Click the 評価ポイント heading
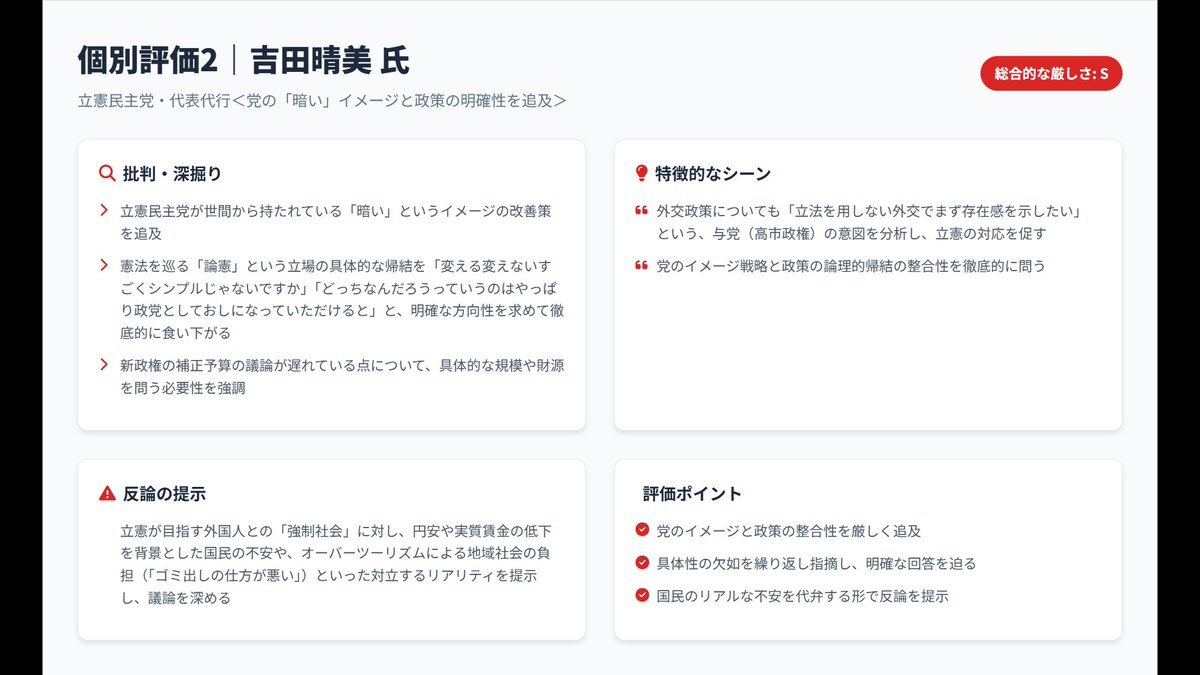The image size is (1200, 675). 692,494
